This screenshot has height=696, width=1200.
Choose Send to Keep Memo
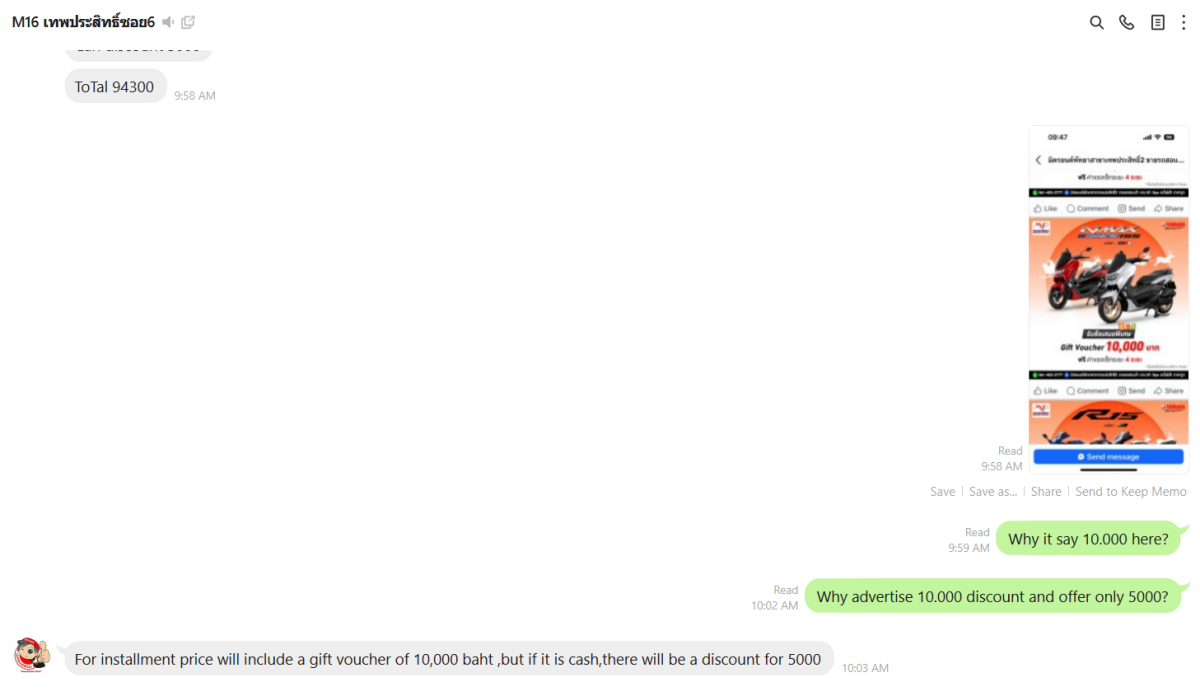pos(1131,491)
